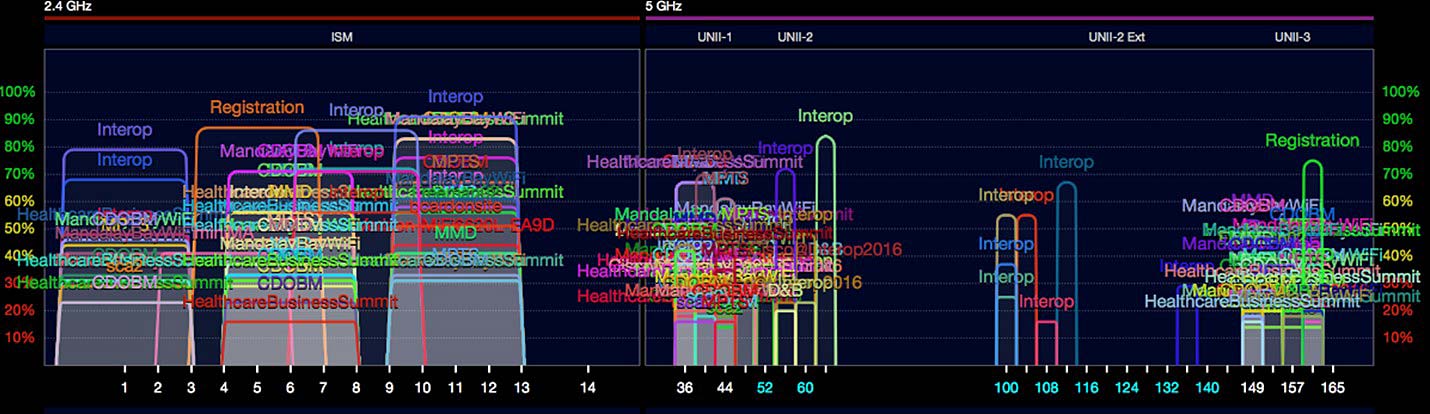
Task: Select channel 9 on the 2.4 GHz axis
Action: click(389, 386)
